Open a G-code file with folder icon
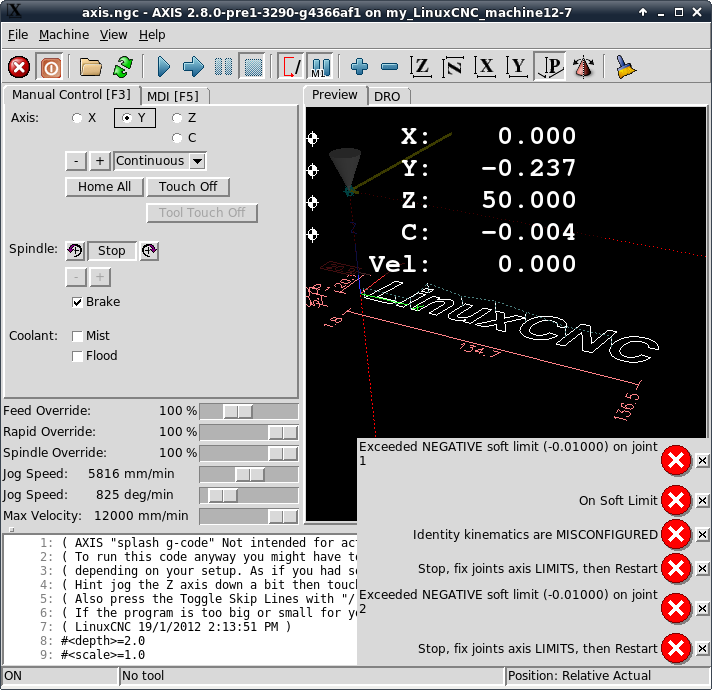 click(91, 67)
